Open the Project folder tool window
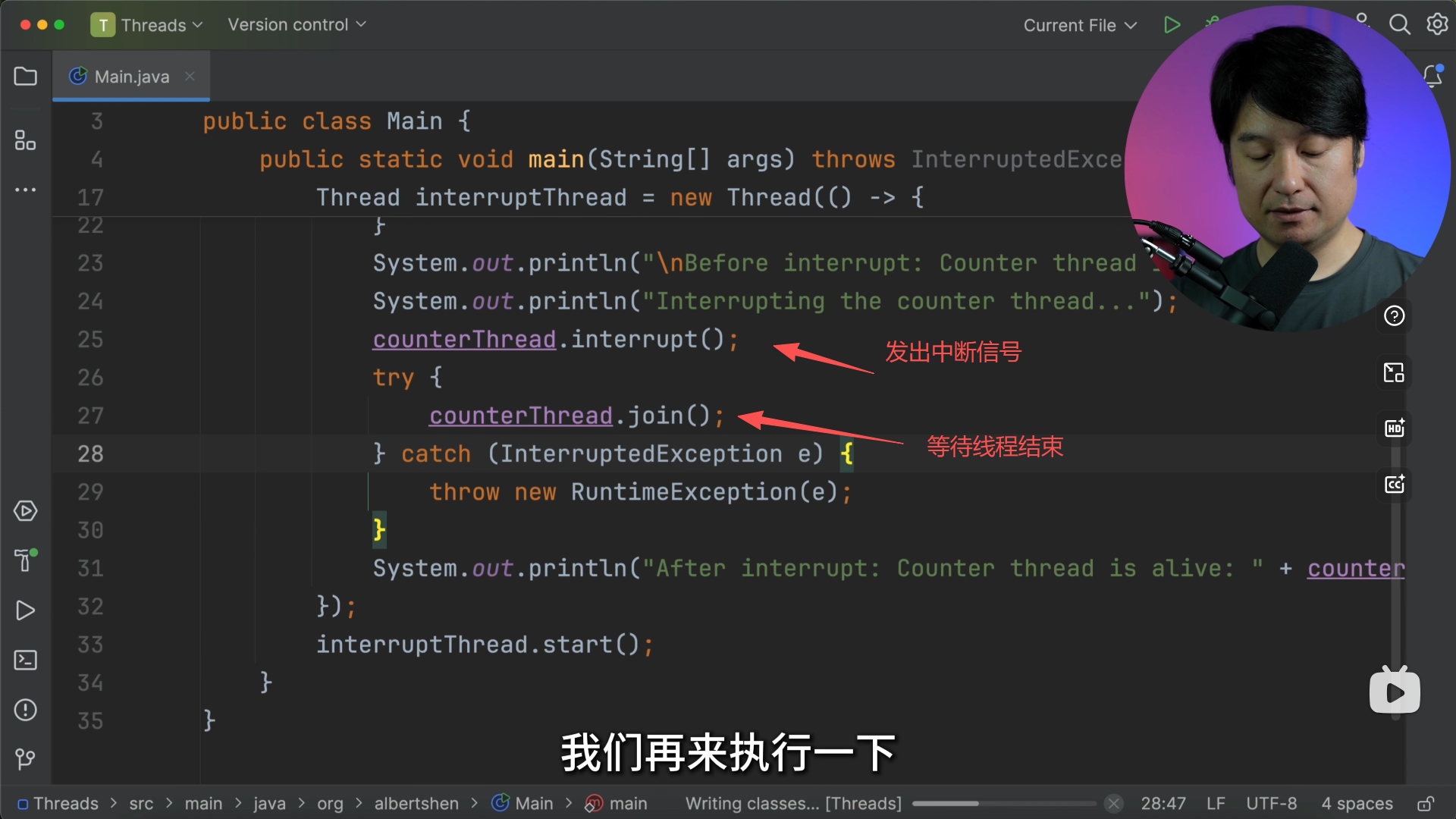This screenshot has width=1456, height=819. 25,77
